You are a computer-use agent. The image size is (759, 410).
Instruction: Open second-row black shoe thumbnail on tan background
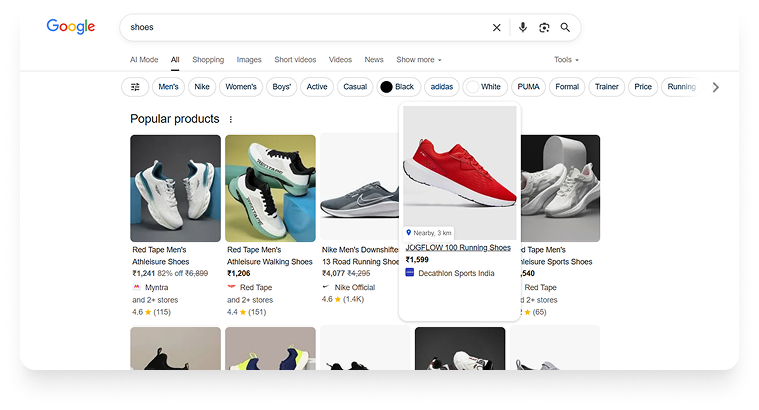click(175, 349)
